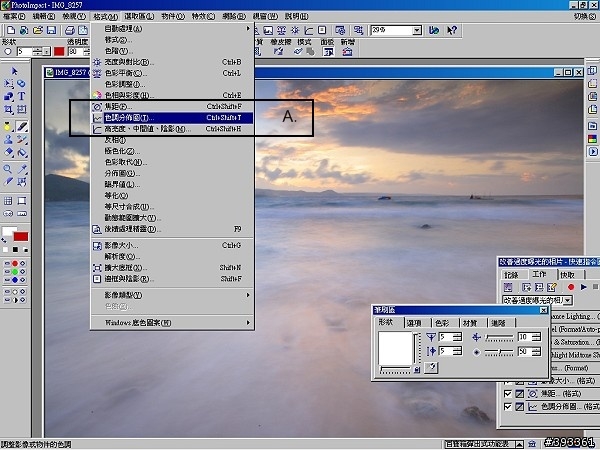
Task: Click the red record button in quick command panel
Action: point(570,286)
